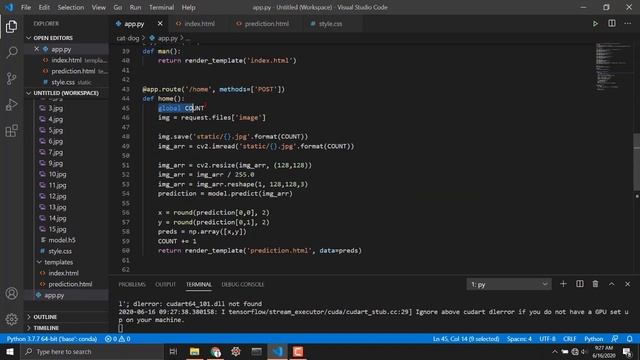Image resolution: width=640 pixels, height=360 pixels.
Task: Select Python interpreter in status bar
Action: [52, 339]
